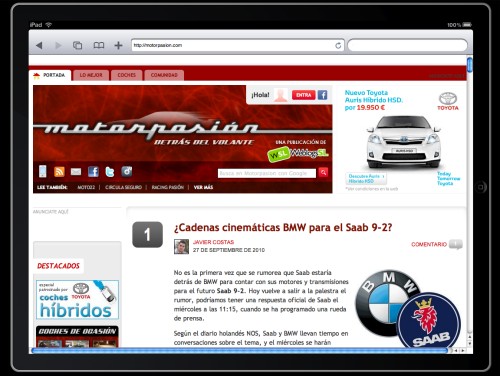This screenshot has width=500, height=376.
Task: Click the scroll right arrow of horizontal scrollbar
Action: (x=463, y=351)
